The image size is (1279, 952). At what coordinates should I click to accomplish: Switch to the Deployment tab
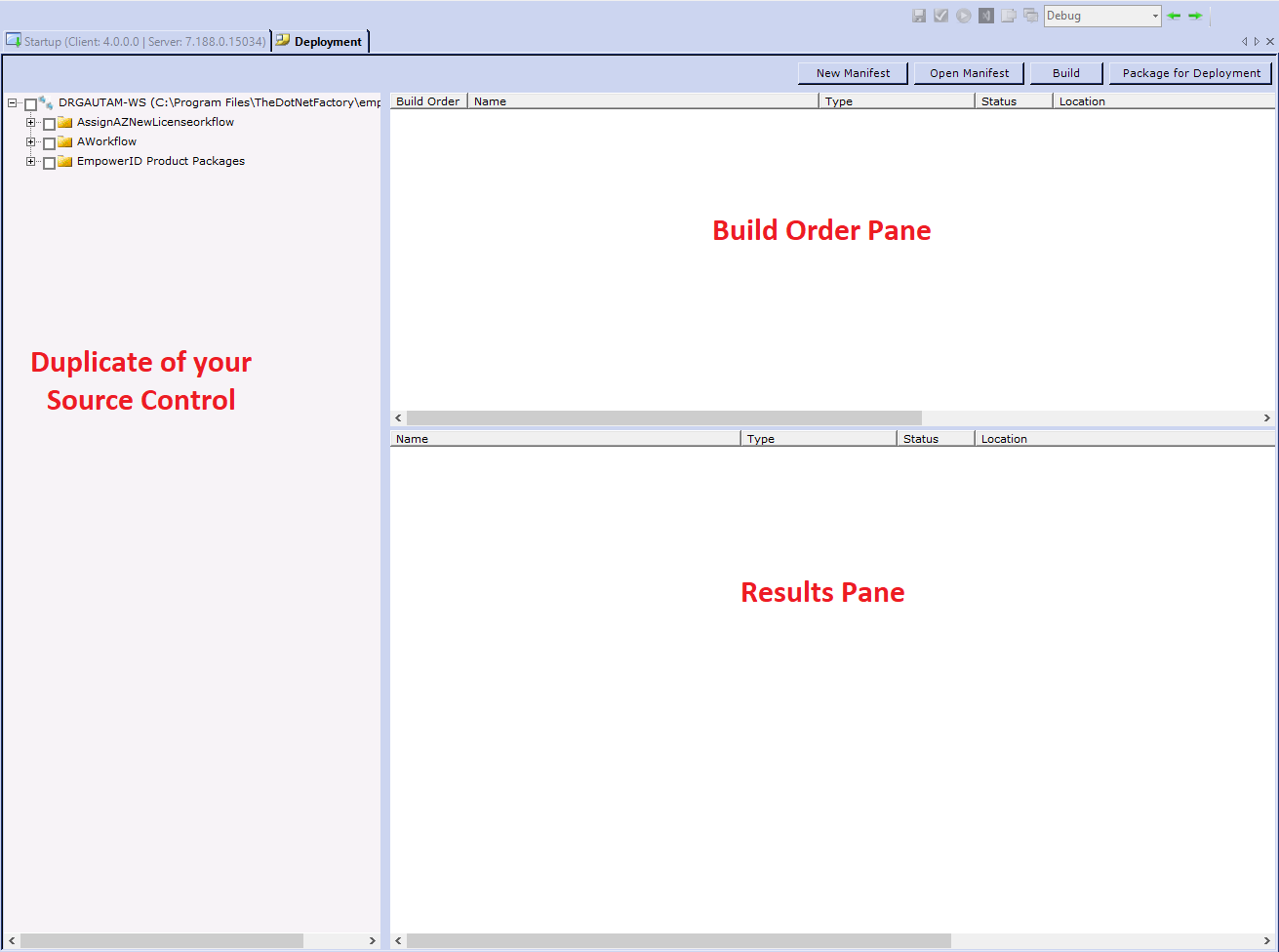click(320, 41)
